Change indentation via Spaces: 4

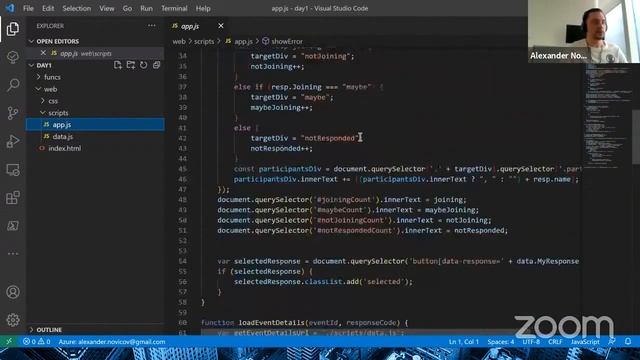pyautogui.click(x=501, y=342)
